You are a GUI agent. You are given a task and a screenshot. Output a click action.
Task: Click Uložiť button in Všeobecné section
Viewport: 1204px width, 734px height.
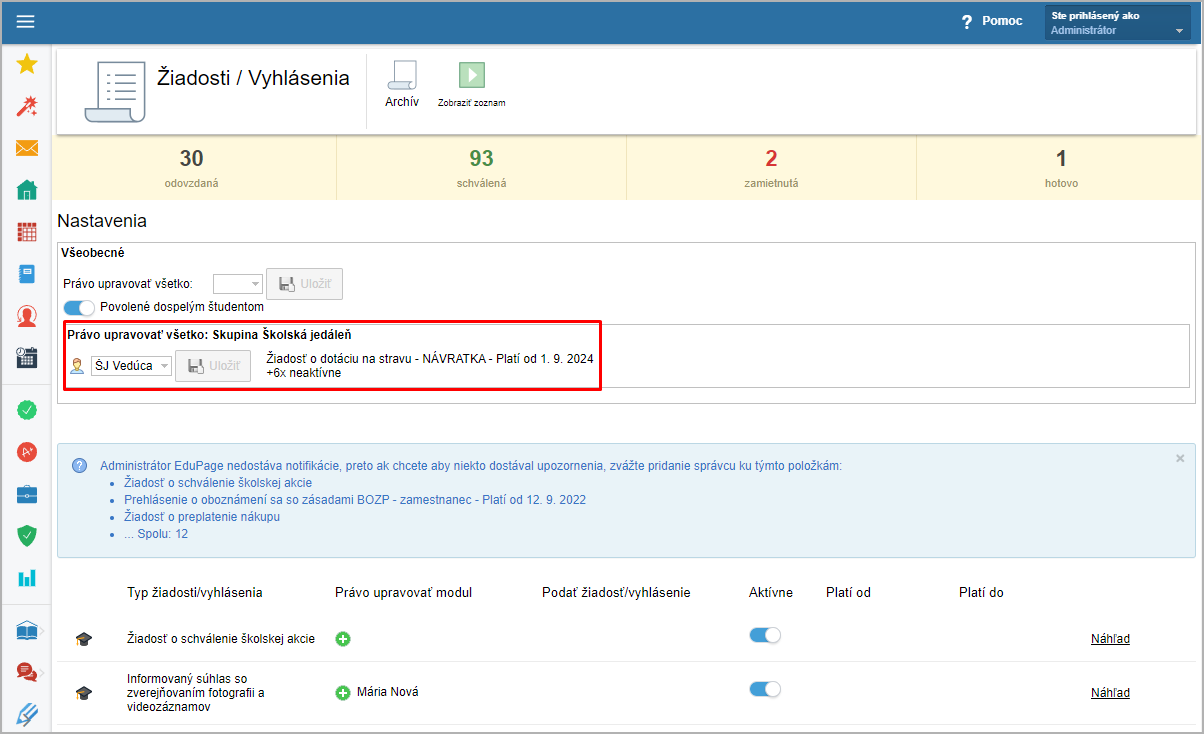pyautogui.click(x=305, y=284)
